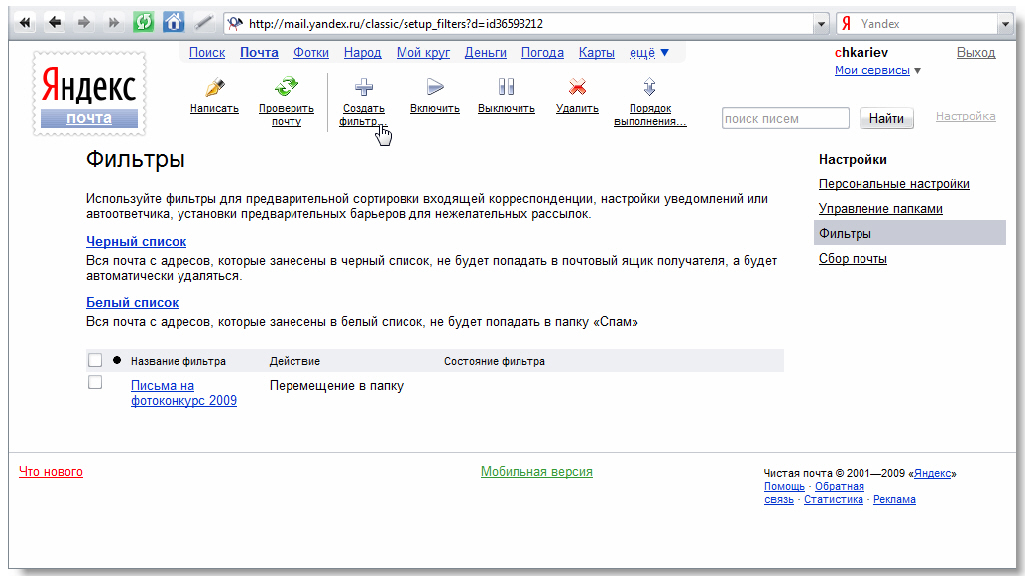1025x576 pixels.
Task: Open the footer Статистика link
Action: [x=833, y=500]
